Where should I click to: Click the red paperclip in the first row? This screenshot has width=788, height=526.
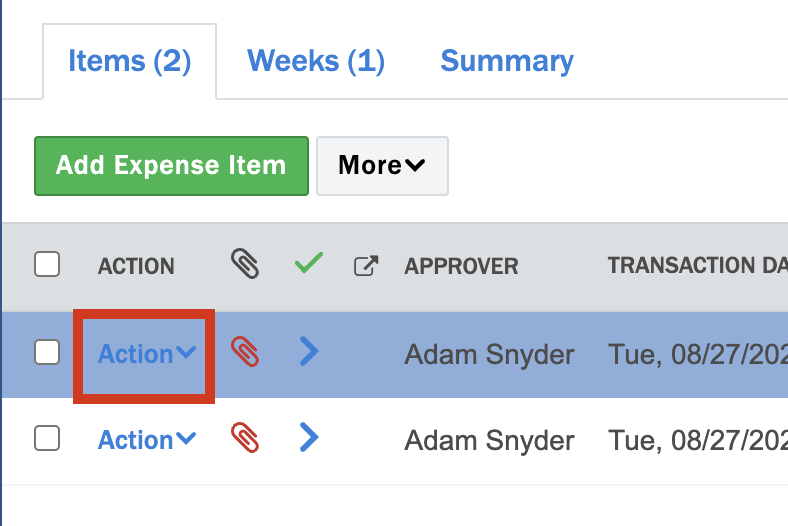click(x=245, y=353)
